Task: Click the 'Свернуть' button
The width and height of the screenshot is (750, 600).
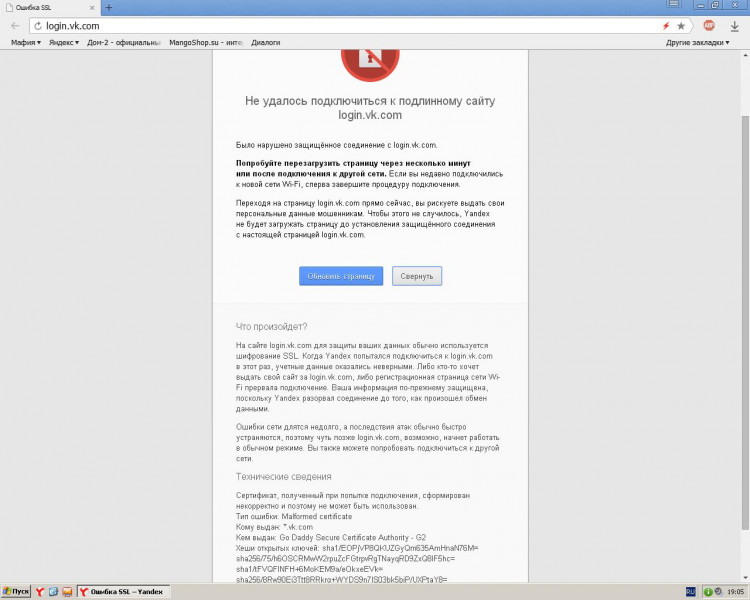Action: [x=417, y=276]
